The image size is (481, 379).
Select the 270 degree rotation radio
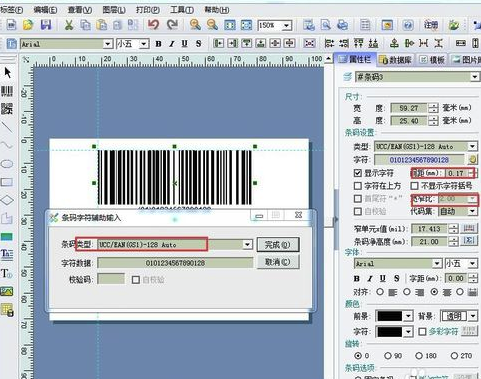coord(454,356)
